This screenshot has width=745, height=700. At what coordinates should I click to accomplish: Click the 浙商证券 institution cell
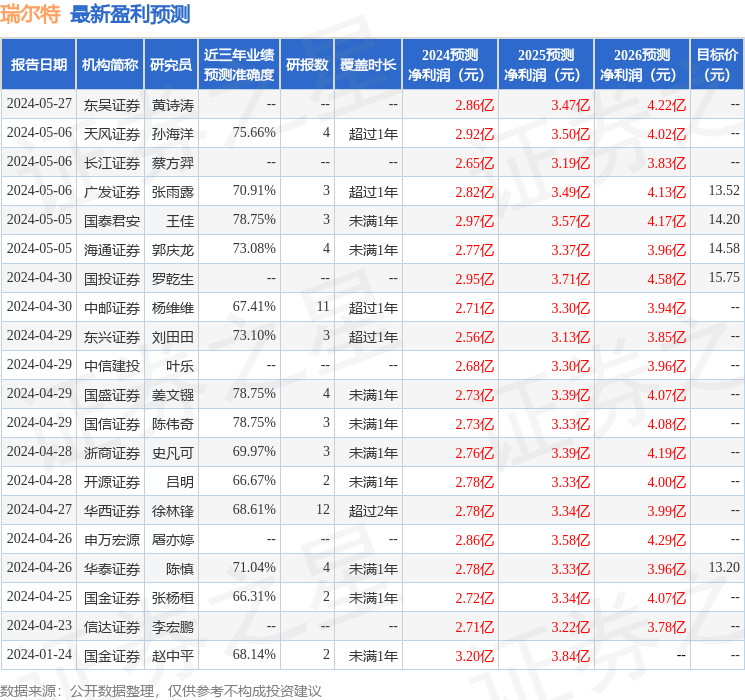point(112,453)
